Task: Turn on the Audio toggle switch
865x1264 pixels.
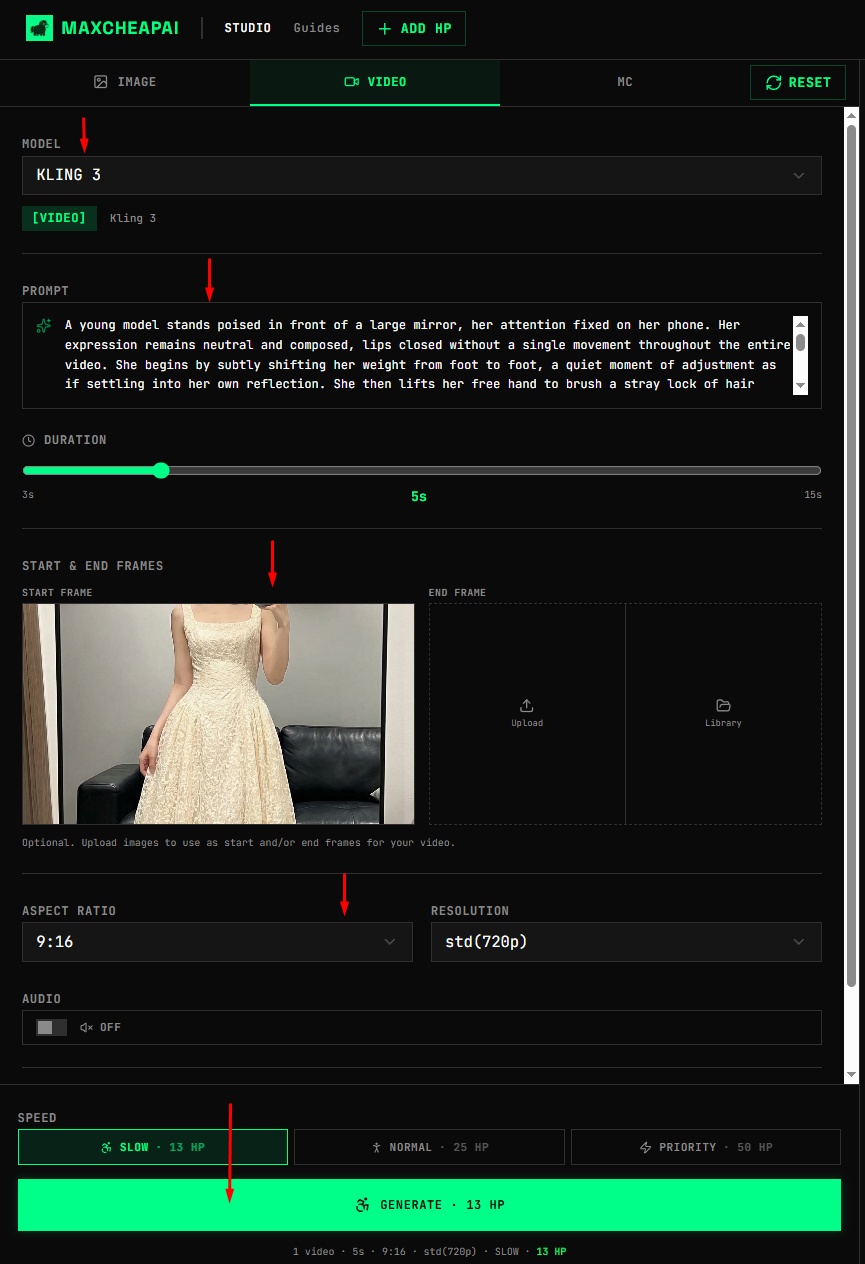Action: click(50, 1027)
